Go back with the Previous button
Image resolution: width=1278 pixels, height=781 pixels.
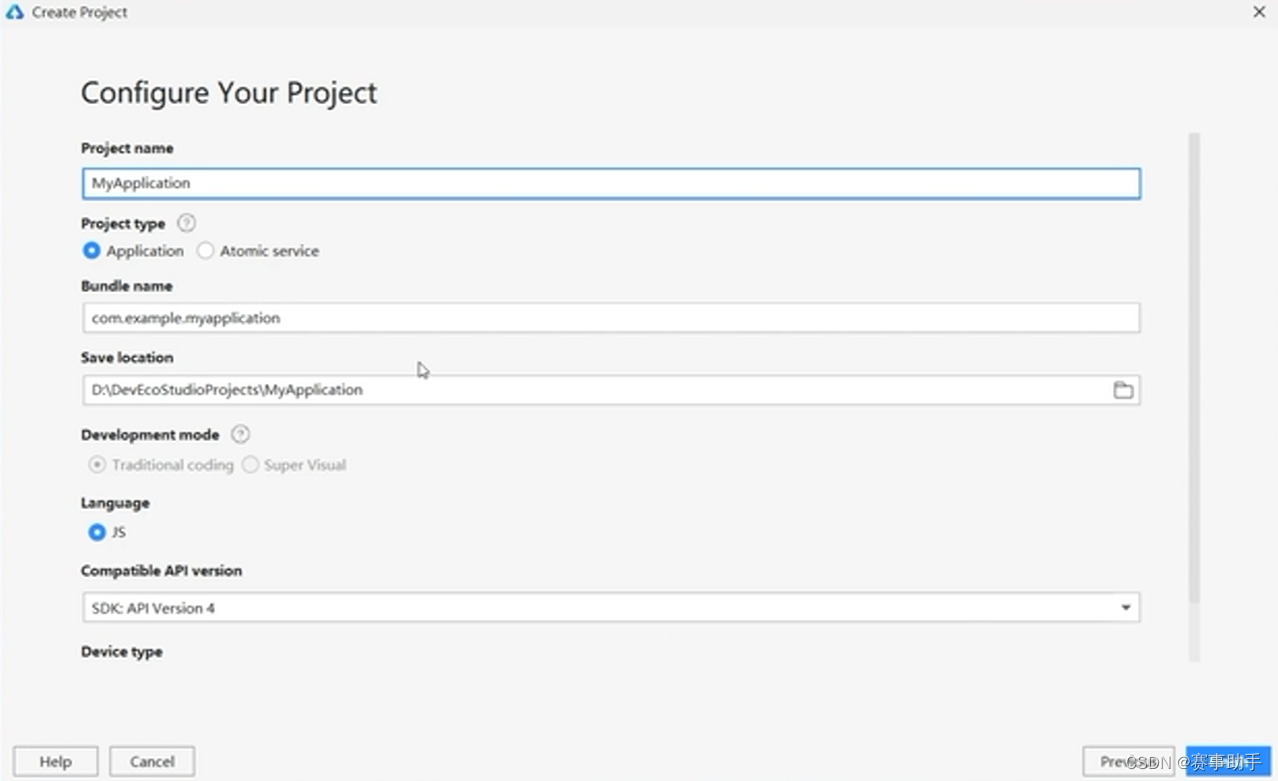[1128, 761]
